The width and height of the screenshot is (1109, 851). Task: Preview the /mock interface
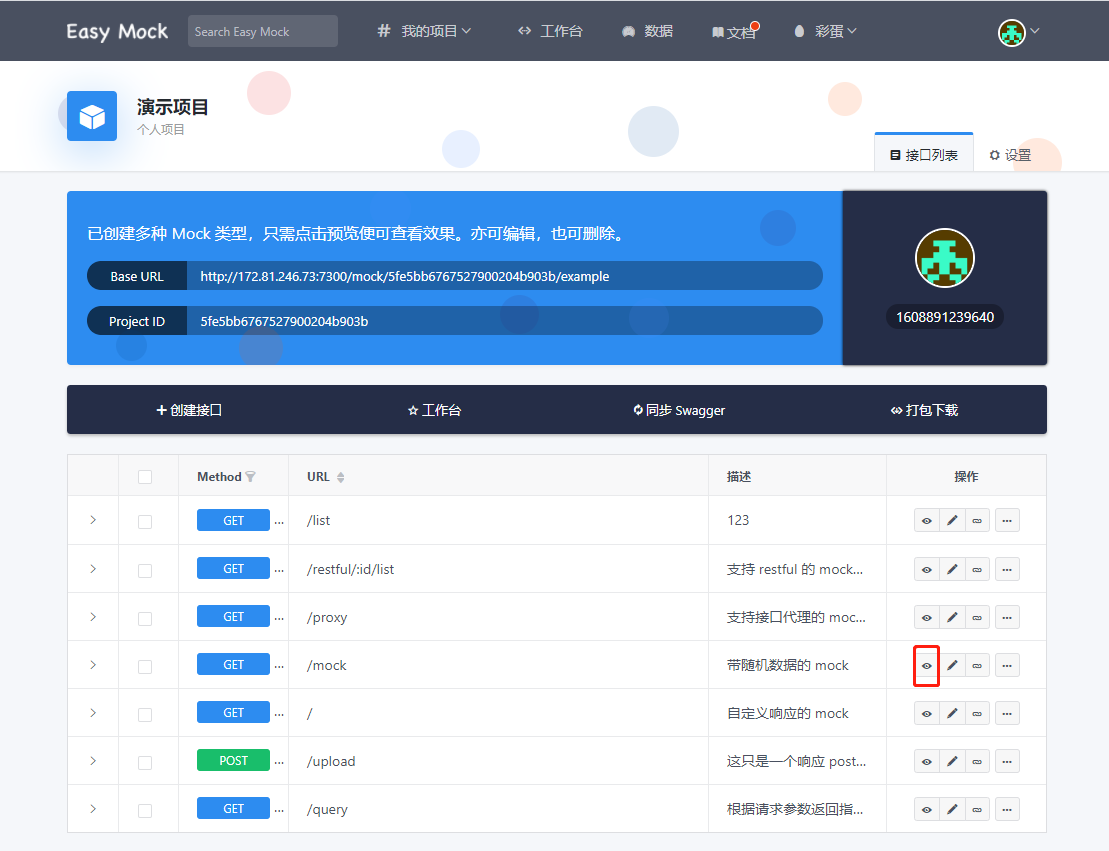(927, 666)
